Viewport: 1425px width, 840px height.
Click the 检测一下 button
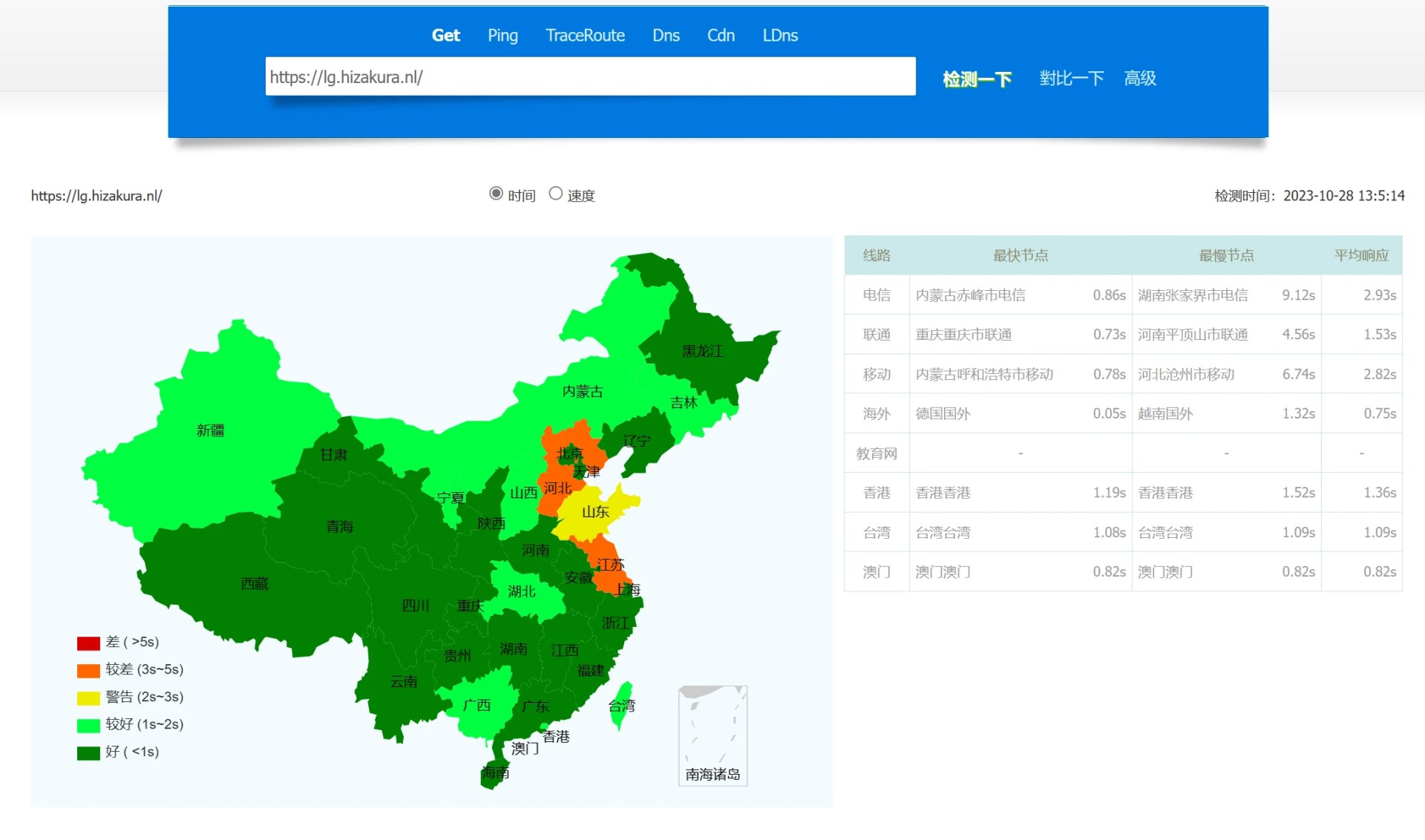[x=977, y=79]
